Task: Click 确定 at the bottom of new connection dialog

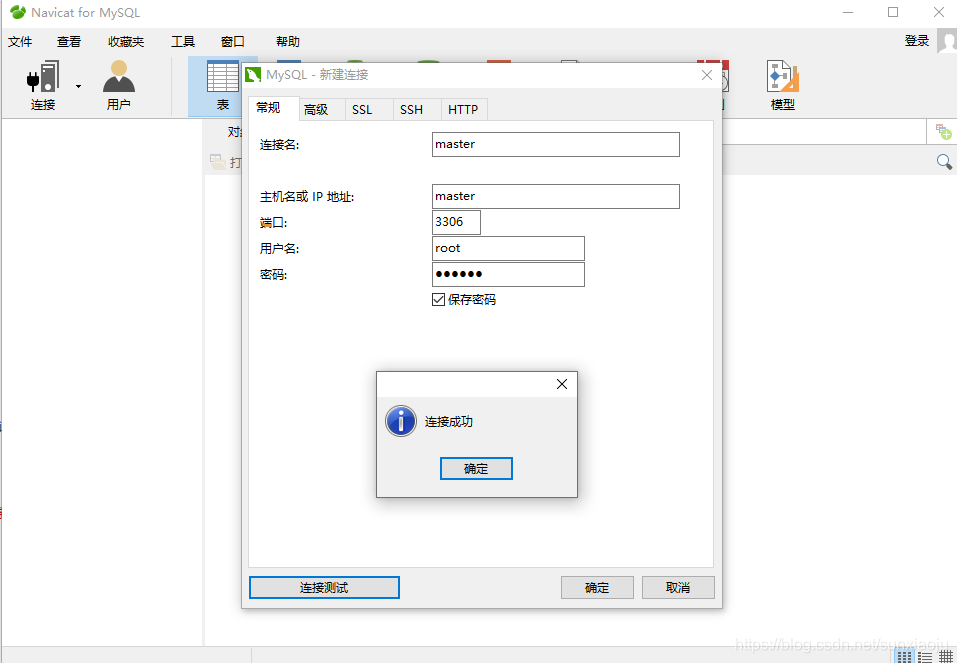Action: point(597,587)
